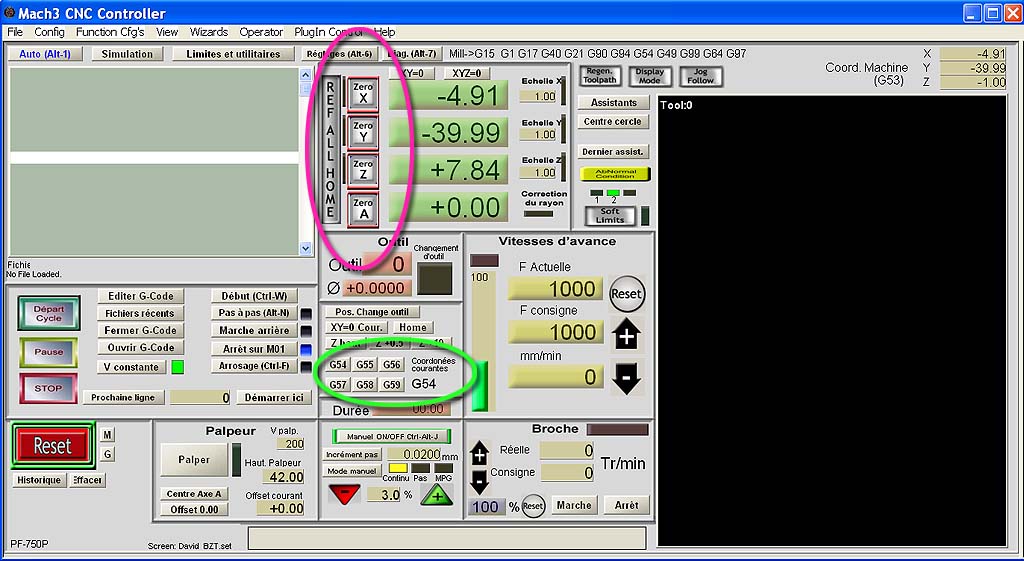1024x561 pixels.
Task: Reset spindle override round Reset button
Action: click(x=533, y=506)
